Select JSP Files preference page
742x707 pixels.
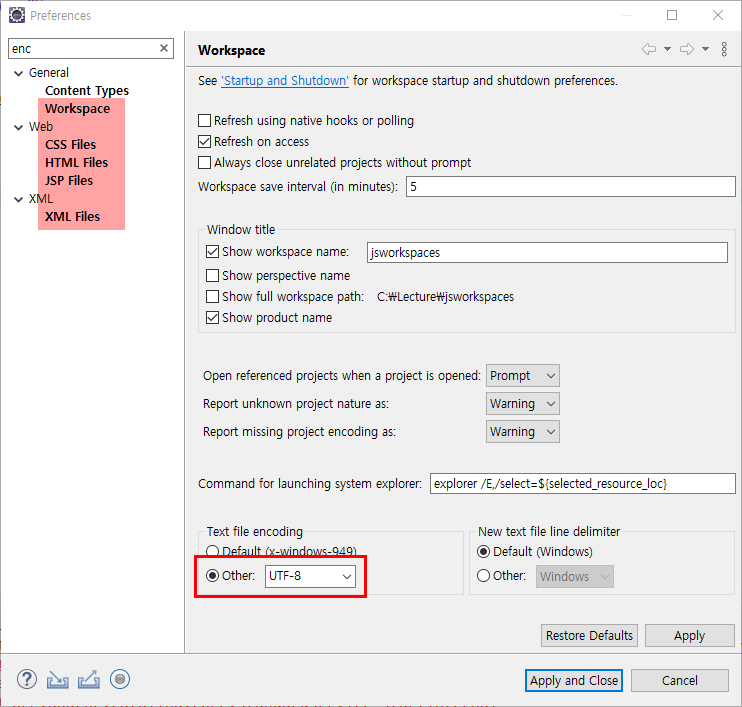point(69,180)
